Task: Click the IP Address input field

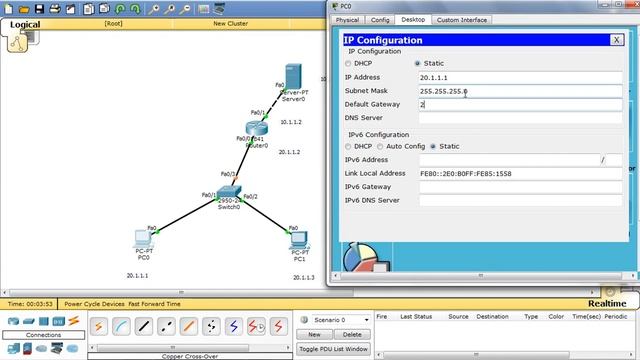Action: [520, 78]
